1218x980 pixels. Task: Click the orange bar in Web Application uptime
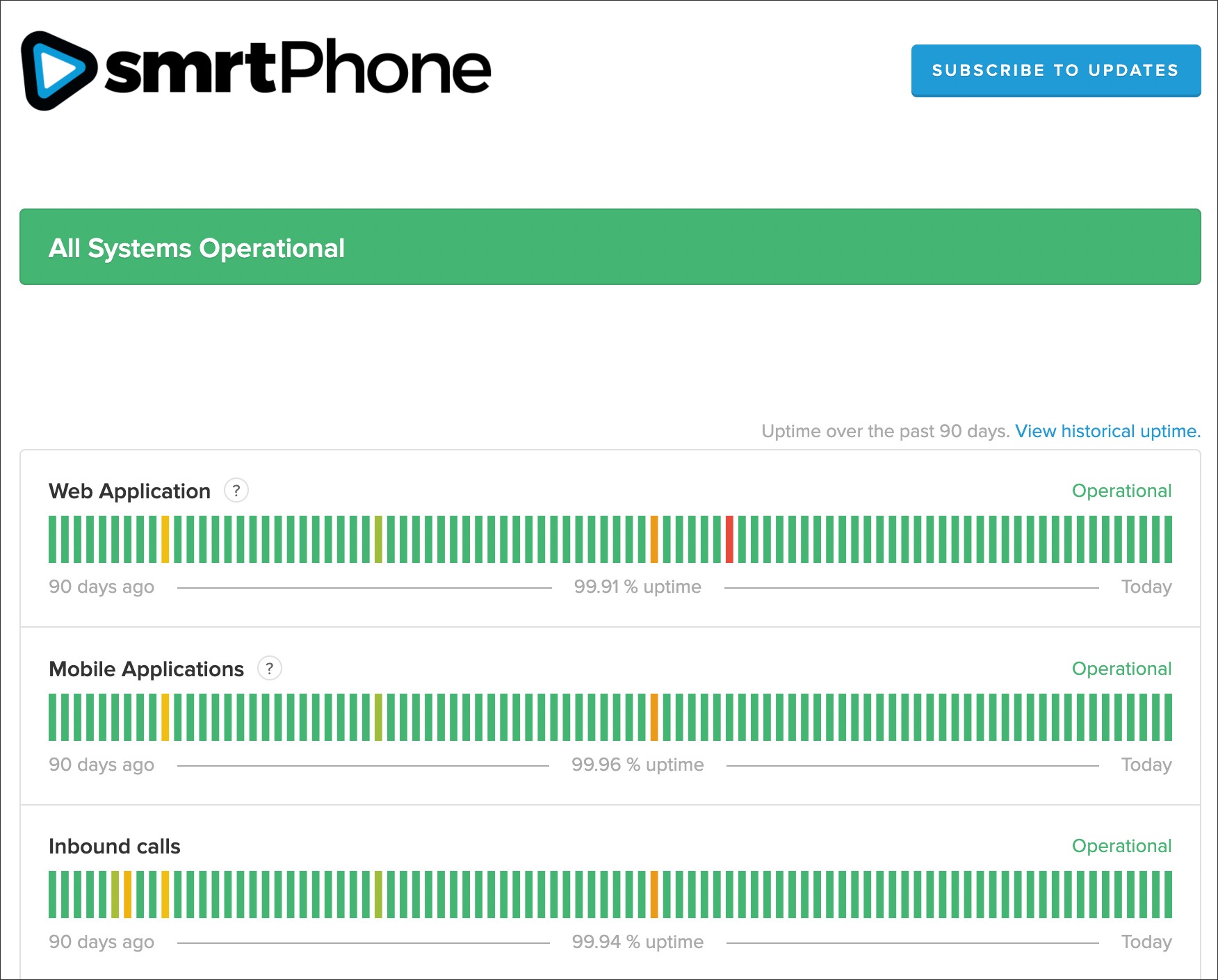click(x=654, y=539)
